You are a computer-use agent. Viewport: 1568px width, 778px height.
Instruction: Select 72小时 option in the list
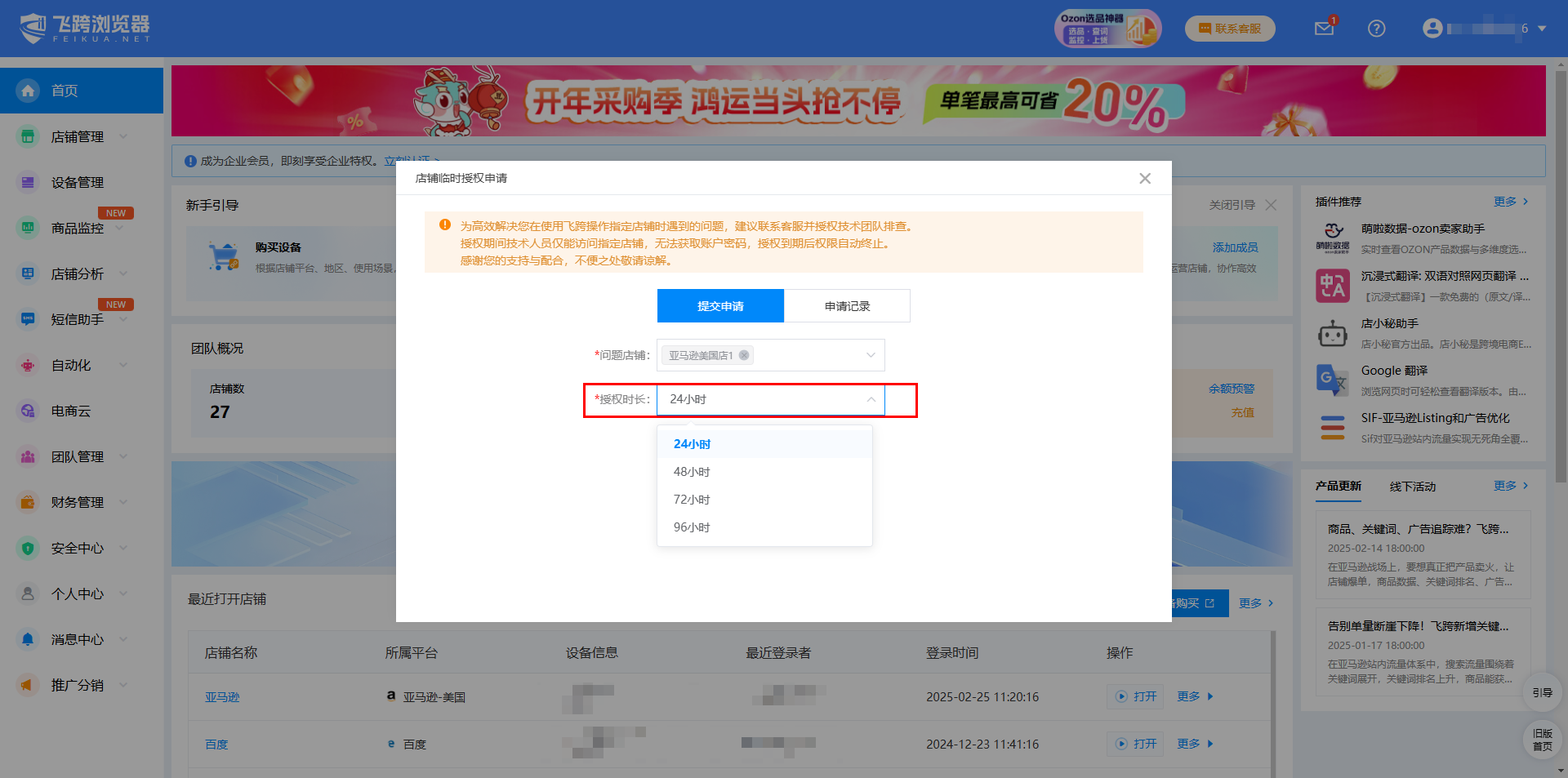692,500
